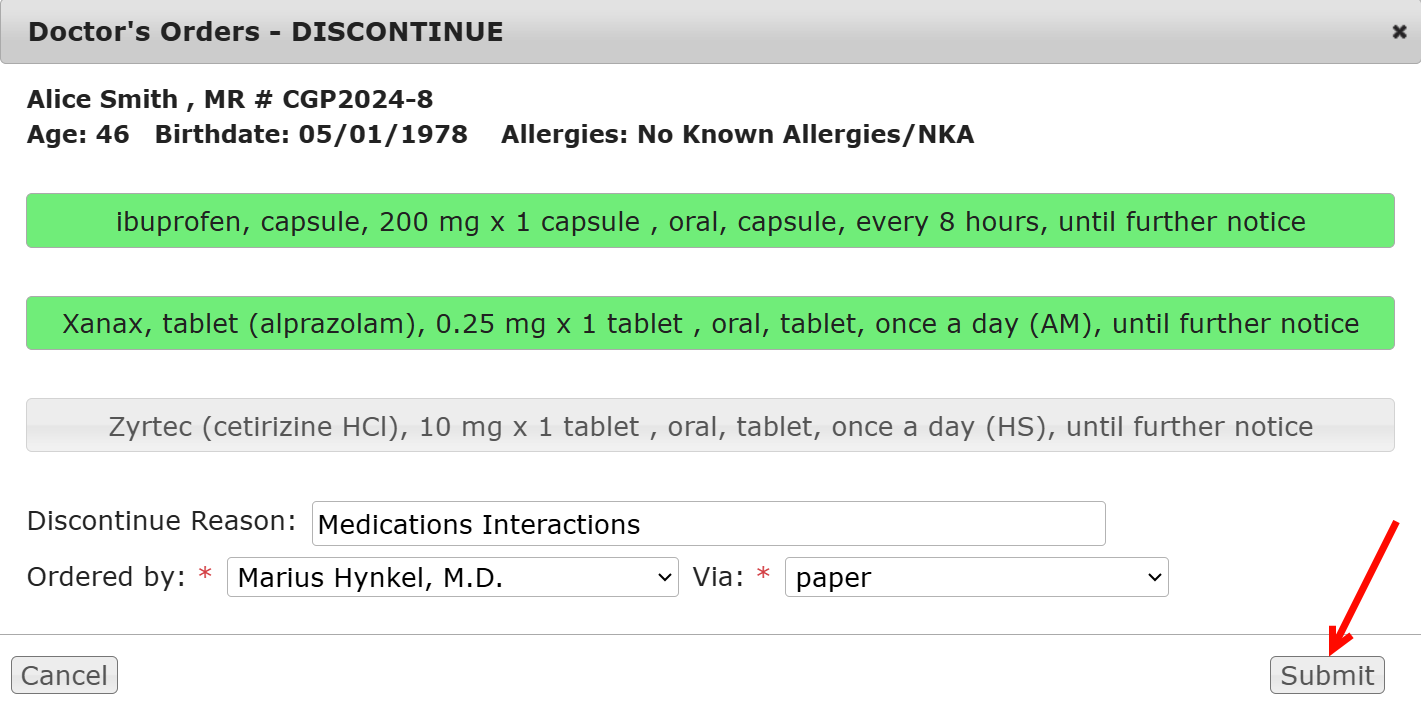1421x707 pixels.
Task: Click the Doctor's Orders - DISCONTINUE title
Action: point(265,32)
